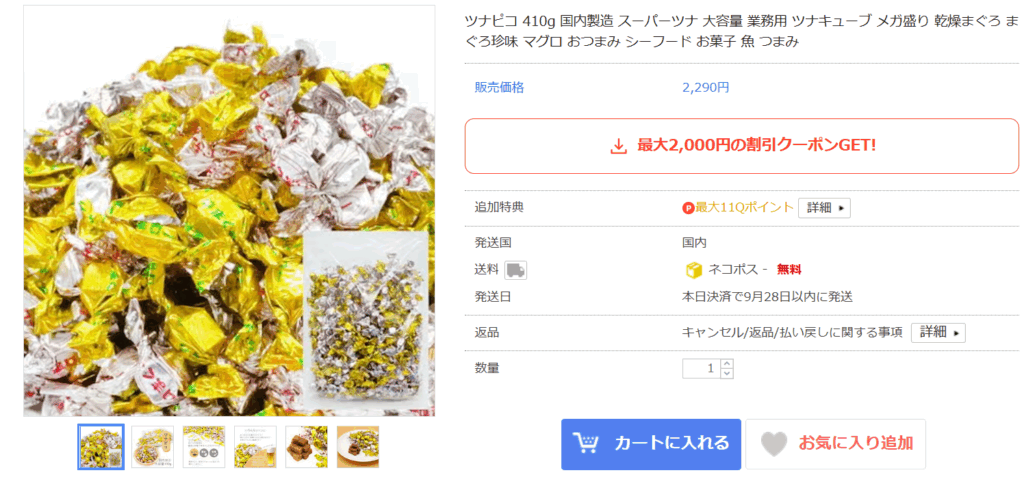The height and width of the screenshot is (490, 1024).
Task: Select the third product thumbnail
Action: (204, 447)
